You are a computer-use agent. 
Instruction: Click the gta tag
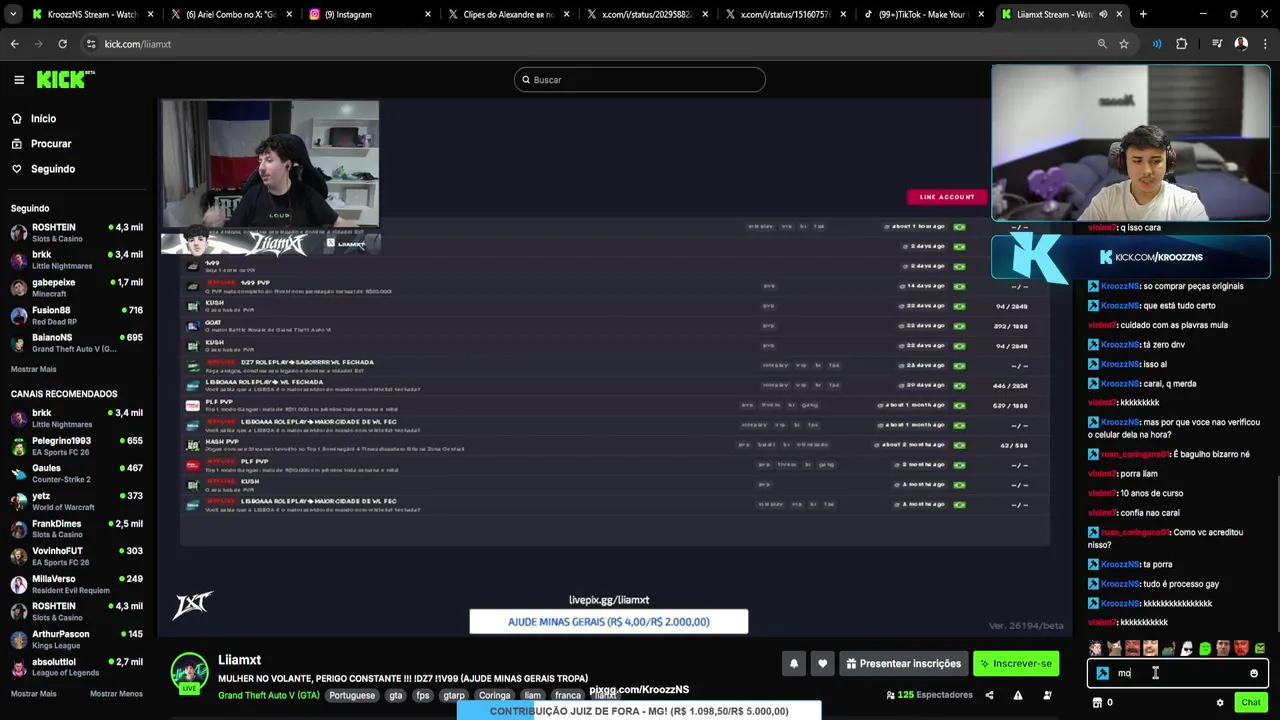pyautogui.click(x=396, y=695)
